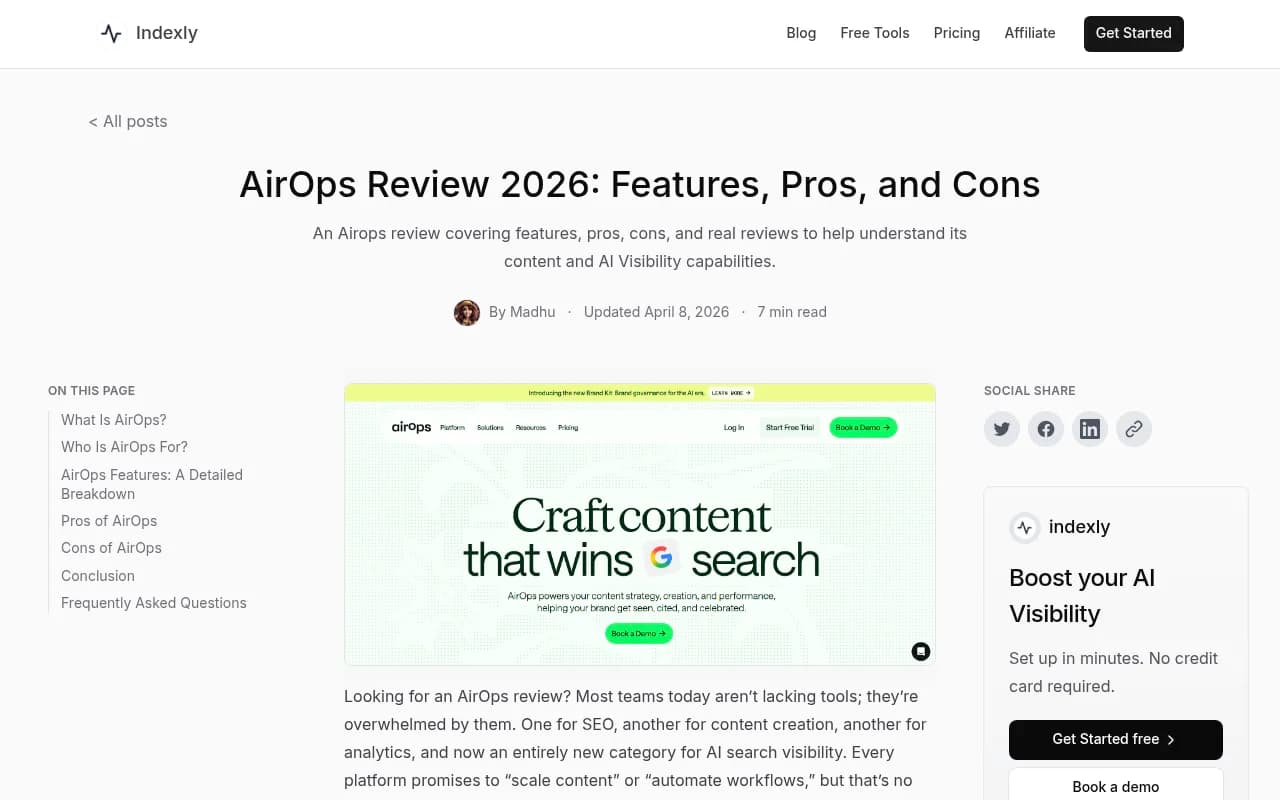This screenshot has width=1280, height=800.
Task: Click the Updated April 8, 2026 date
Action: tap(656, 312)
